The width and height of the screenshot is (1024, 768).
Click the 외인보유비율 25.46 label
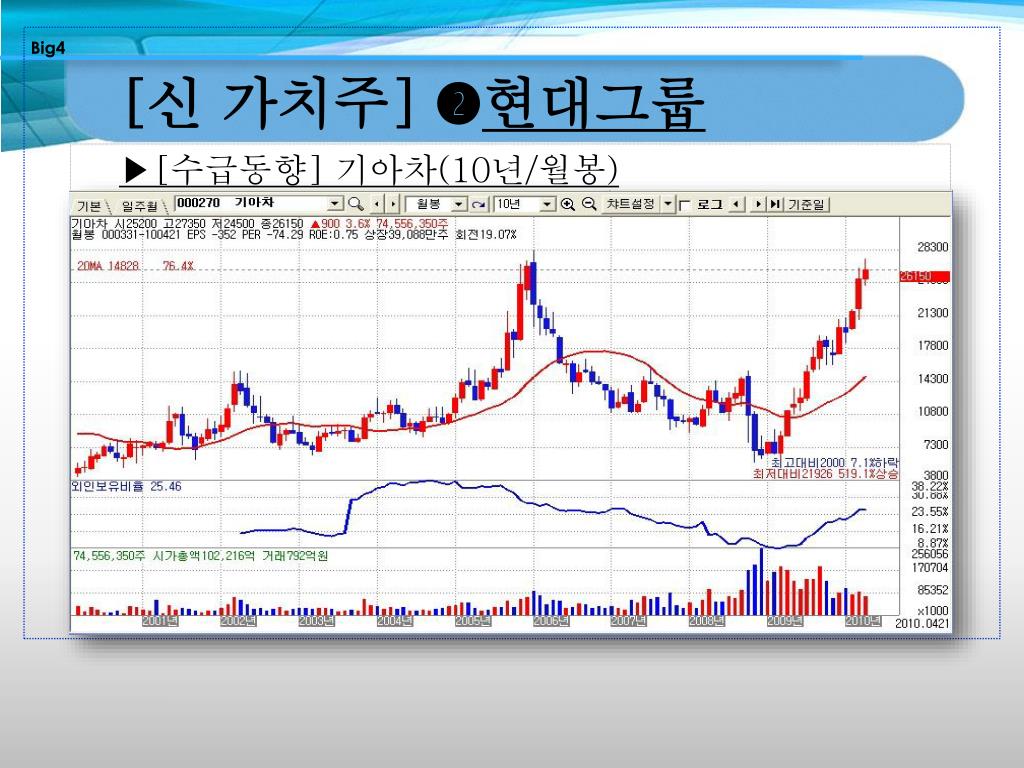(x=126, y=487)
